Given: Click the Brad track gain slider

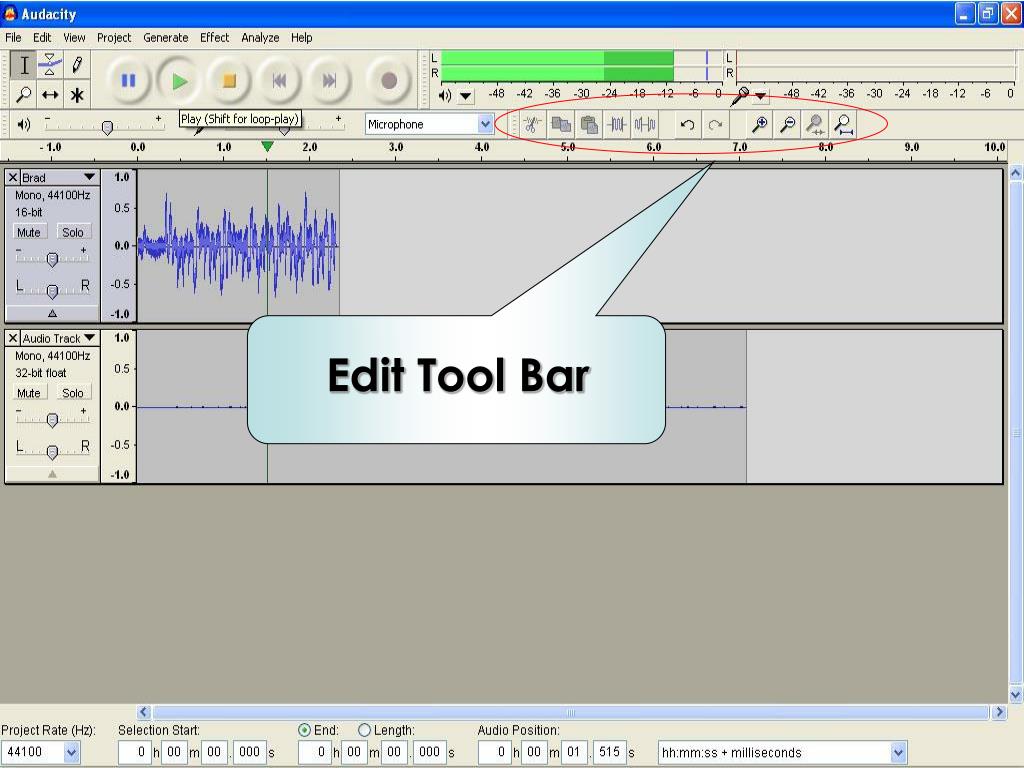Looking at the screenshot, I should (52, 259).
